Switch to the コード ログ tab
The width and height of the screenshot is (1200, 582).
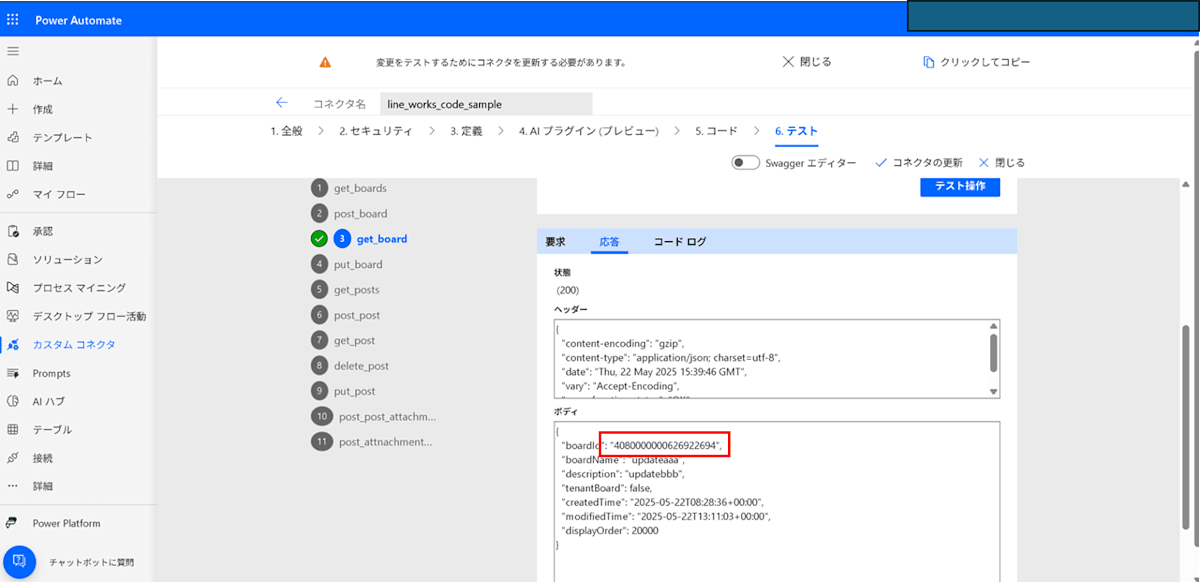680,241
